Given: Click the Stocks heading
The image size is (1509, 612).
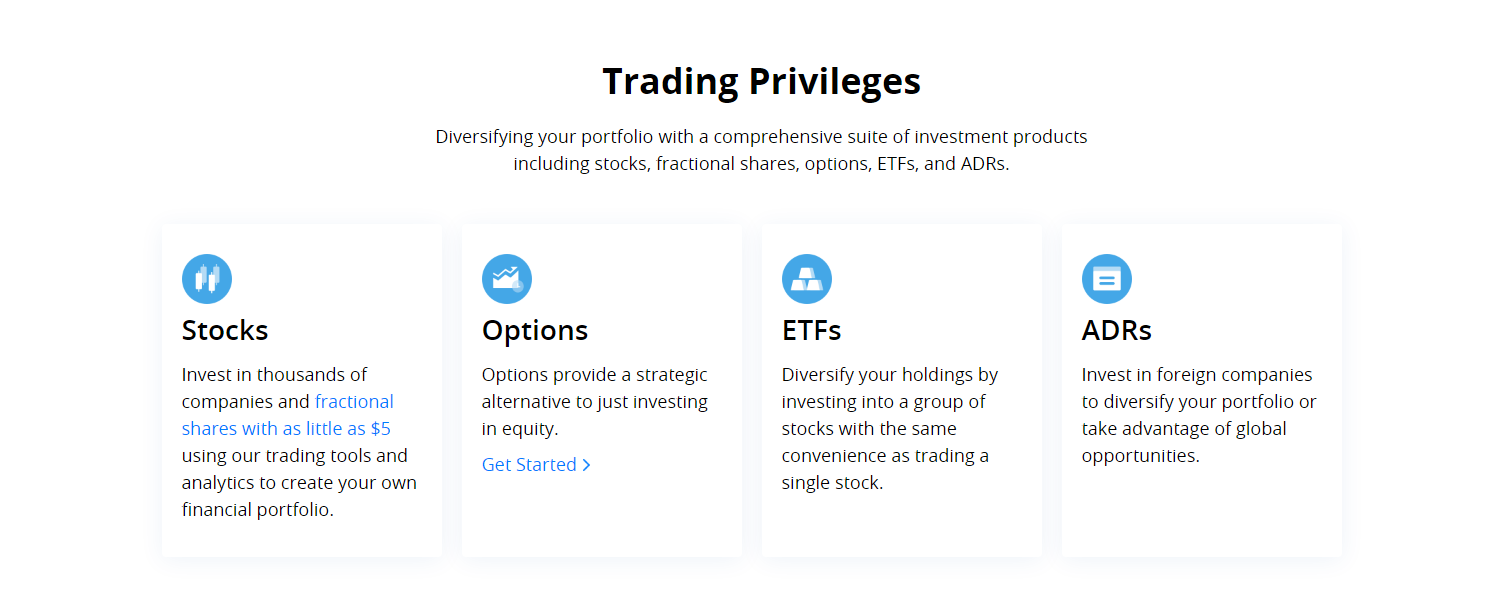Looking at the screenshot, I should [x=224, y=330].
